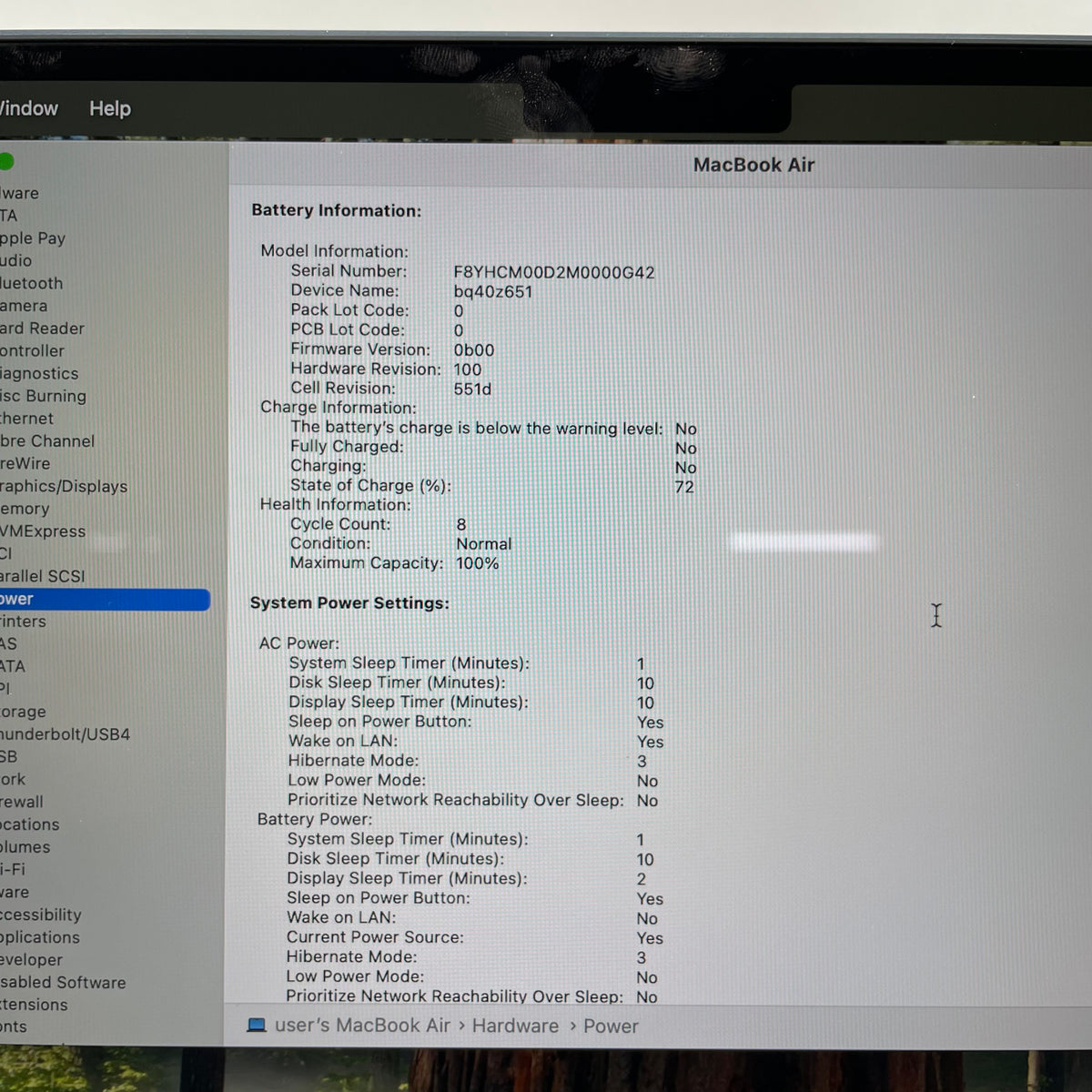
Task: Click the laptop icon in the path bar
Action: click(258, 1026)
